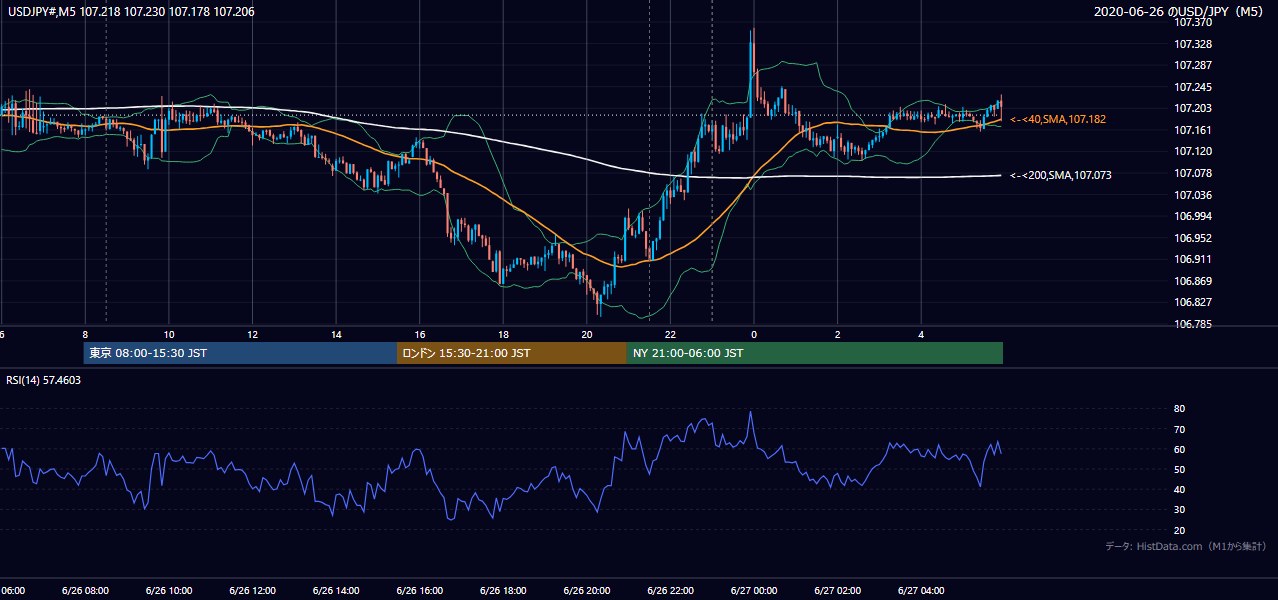Click price scale value 107.245
The width and height of the screenshot is (1278, 600).
click(1193, 87)
